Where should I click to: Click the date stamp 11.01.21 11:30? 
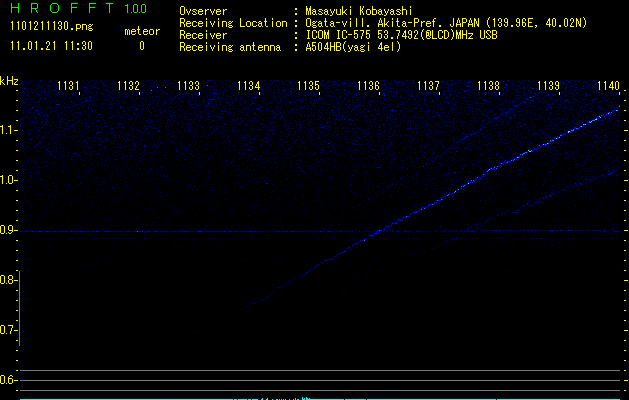51,46
